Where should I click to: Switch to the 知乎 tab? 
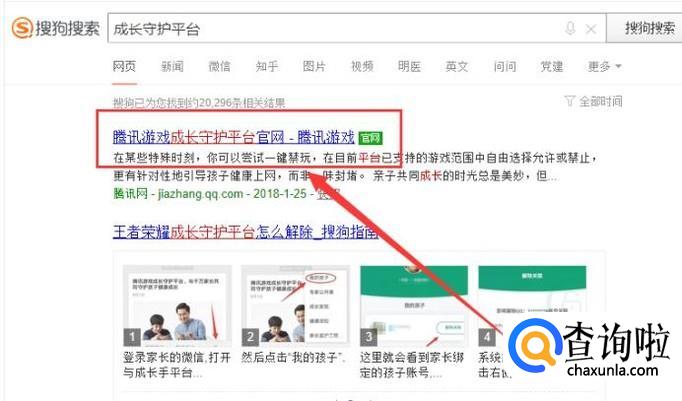[267, 66]
